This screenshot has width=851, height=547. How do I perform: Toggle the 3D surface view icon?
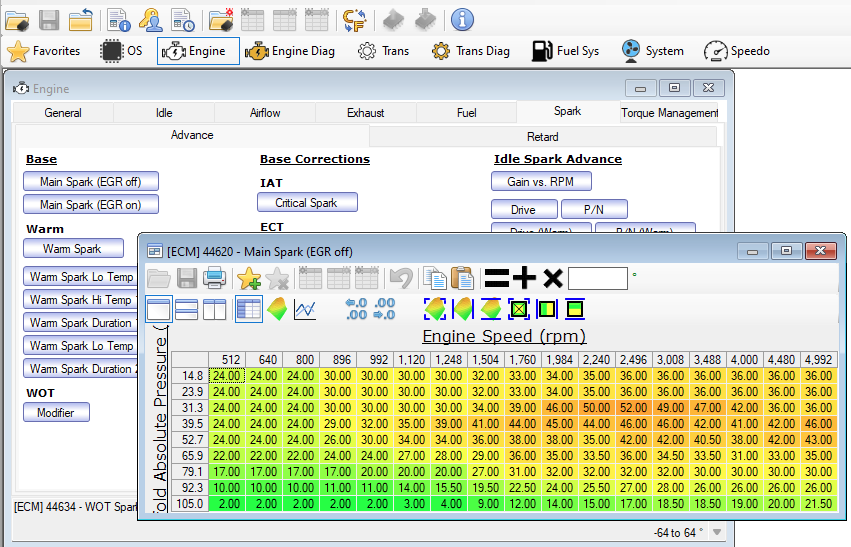[278, 310]
